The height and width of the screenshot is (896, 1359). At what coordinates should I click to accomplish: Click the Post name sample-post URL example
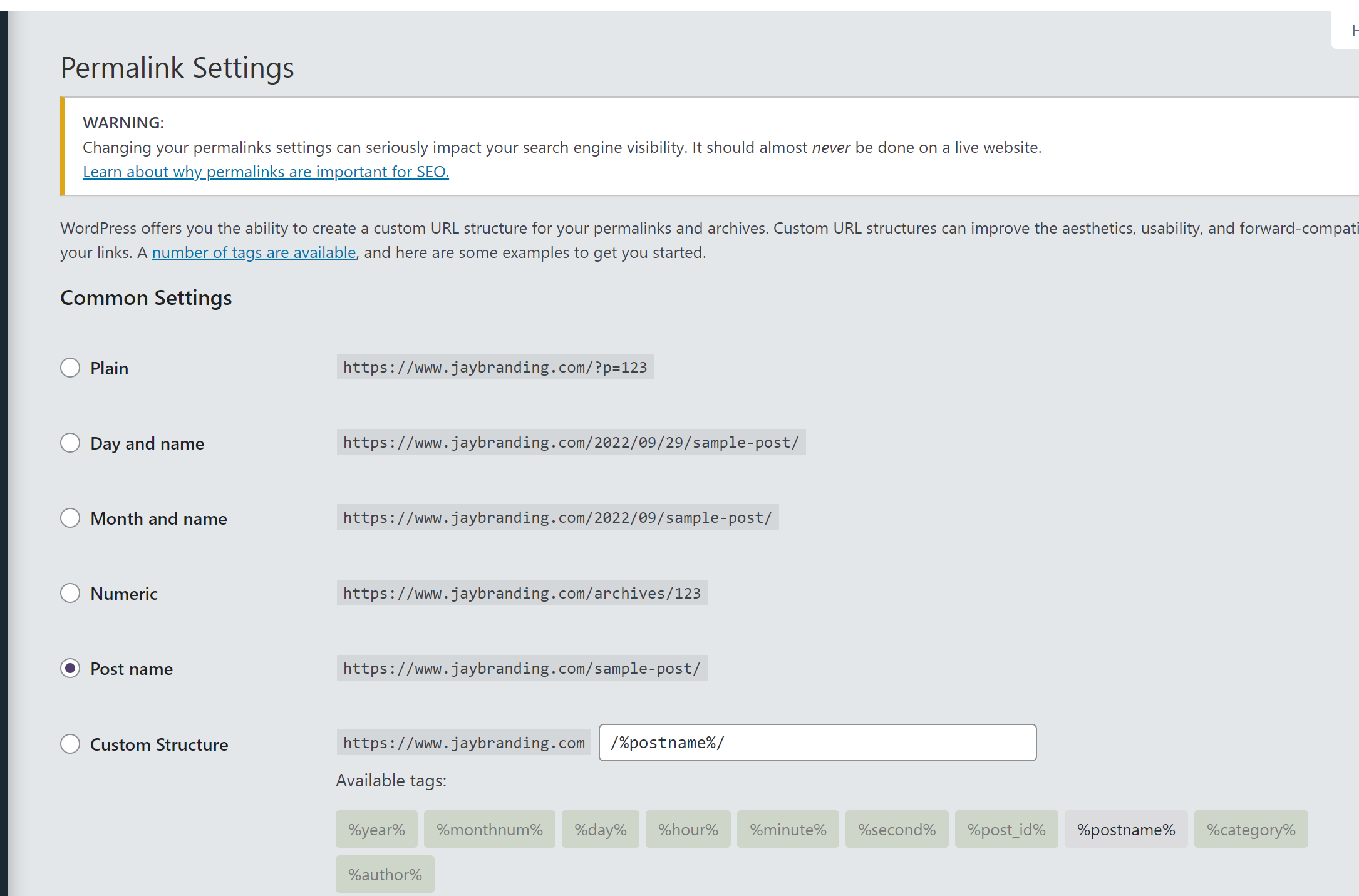(522, 668)
